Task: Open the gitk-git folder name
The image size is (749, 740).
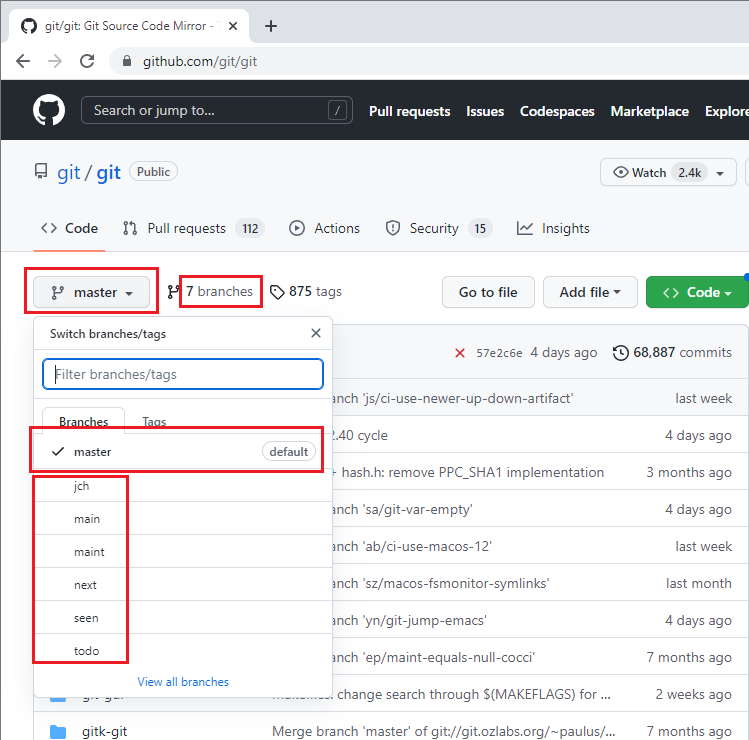Action: [x=104, y=731]
